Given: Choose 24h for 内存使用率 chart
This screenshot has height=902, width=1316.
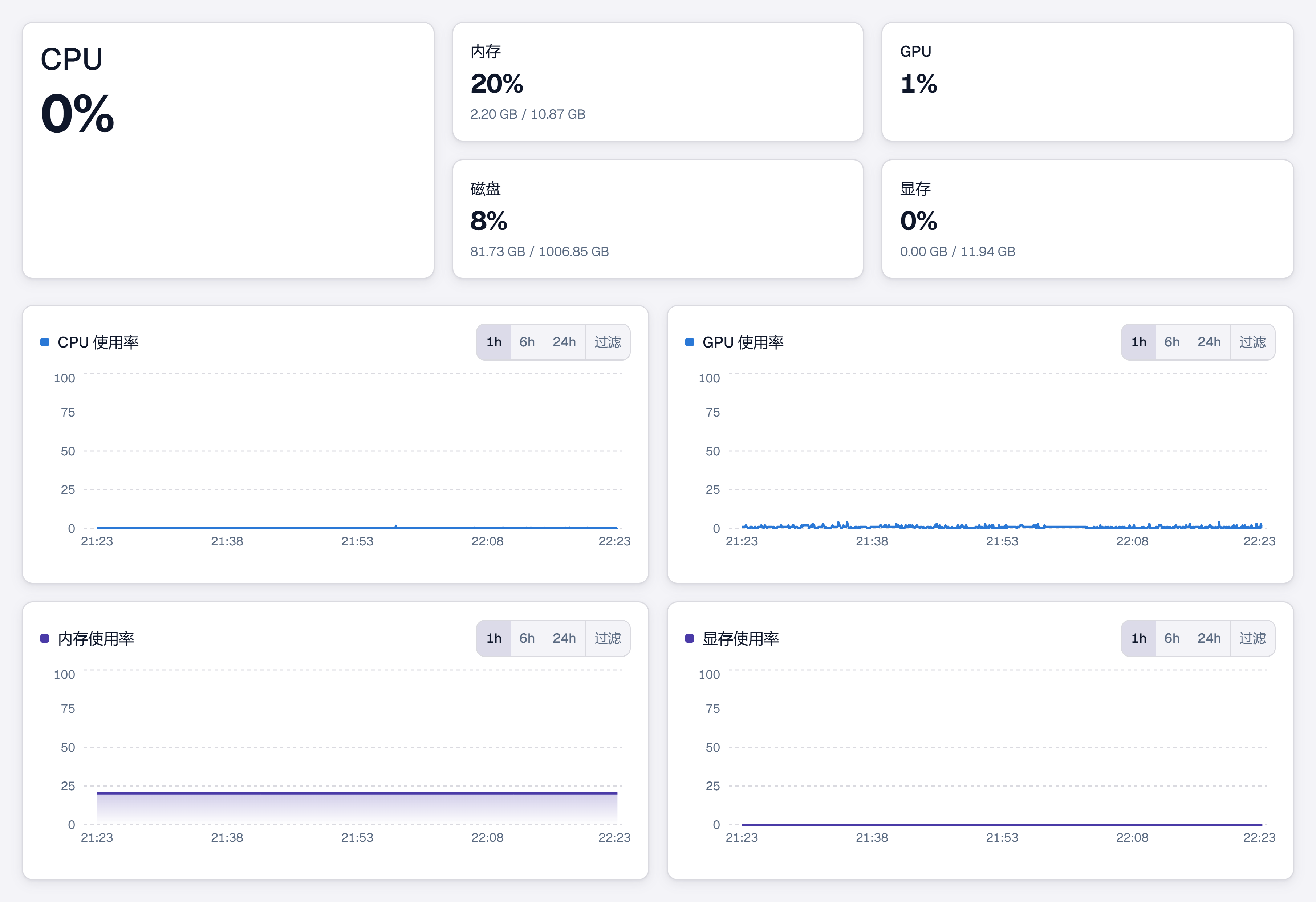Looking at the screenshot, I should pos(564,638).
